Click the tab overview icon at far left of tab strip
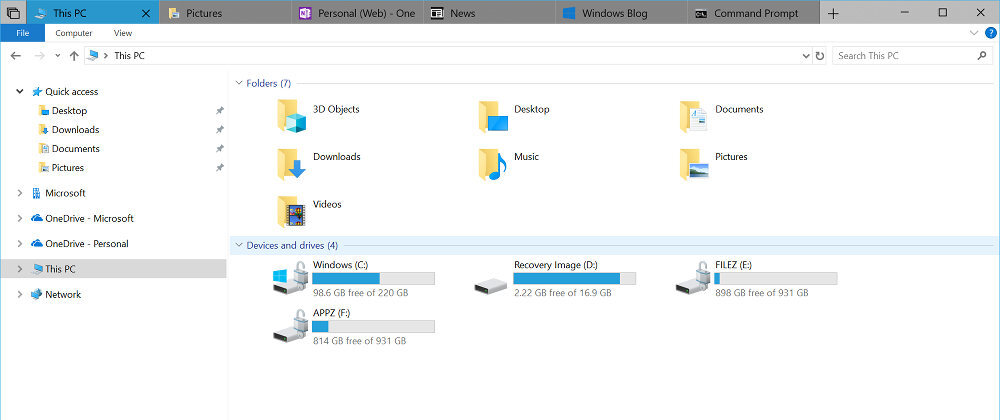The image size is (1000, 420). [13, 13]
